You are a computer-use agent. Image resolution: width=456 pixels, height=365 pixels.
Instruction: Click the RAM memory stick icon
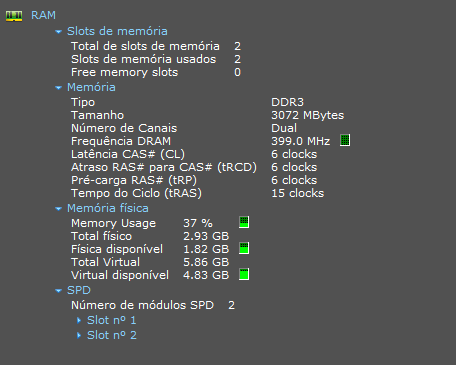[14, 16]
